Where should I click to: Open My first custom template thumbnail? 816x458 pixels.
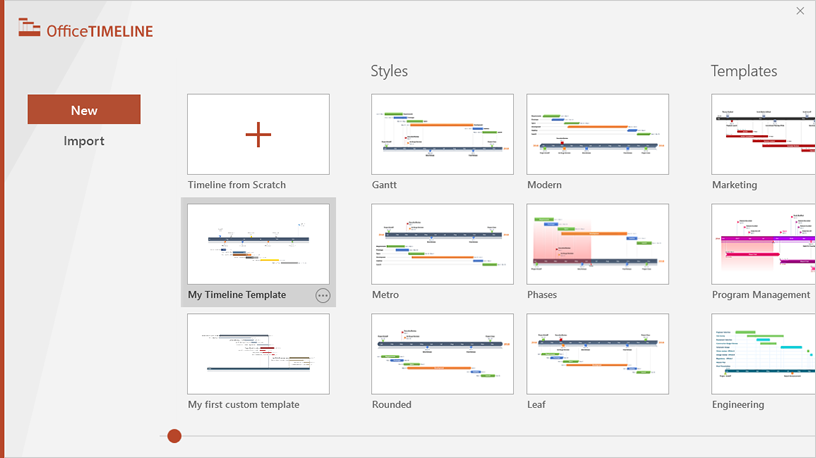[x=258, y=354]
